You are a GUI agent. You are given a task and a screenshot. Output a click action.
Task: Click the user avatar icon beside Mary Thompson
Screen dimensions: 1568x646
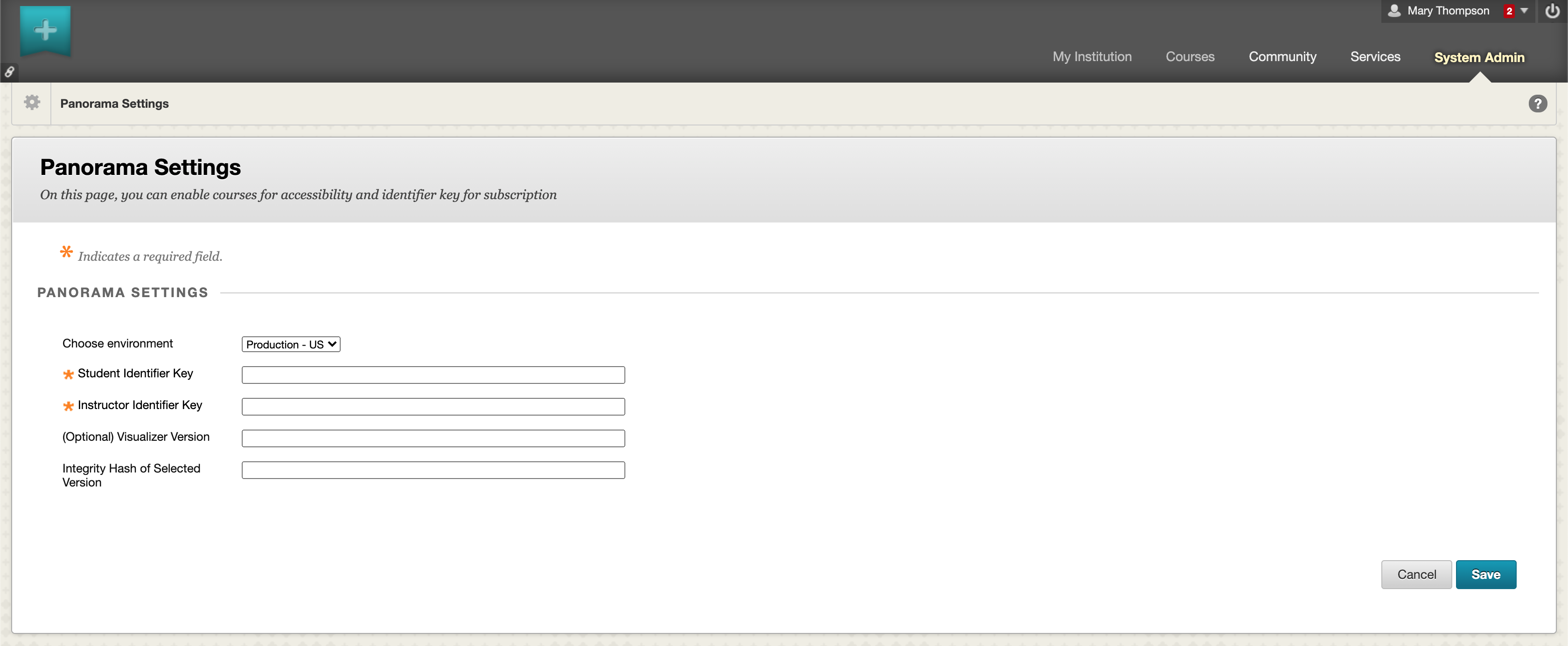pyautogui.click(x=1394, y=10)
